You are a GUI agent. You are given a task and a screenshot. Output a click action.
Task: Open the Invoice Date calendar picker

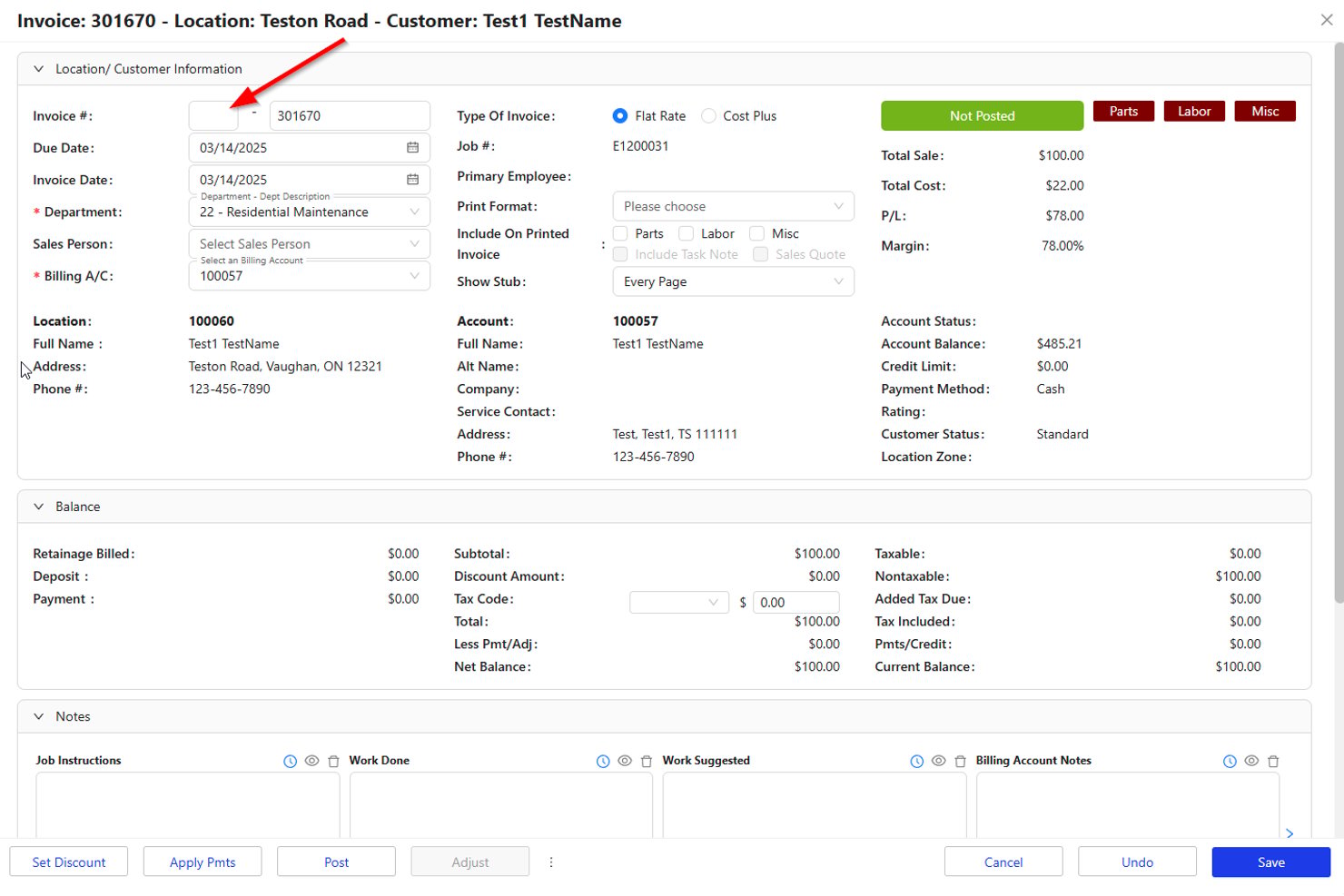[412, 180]
